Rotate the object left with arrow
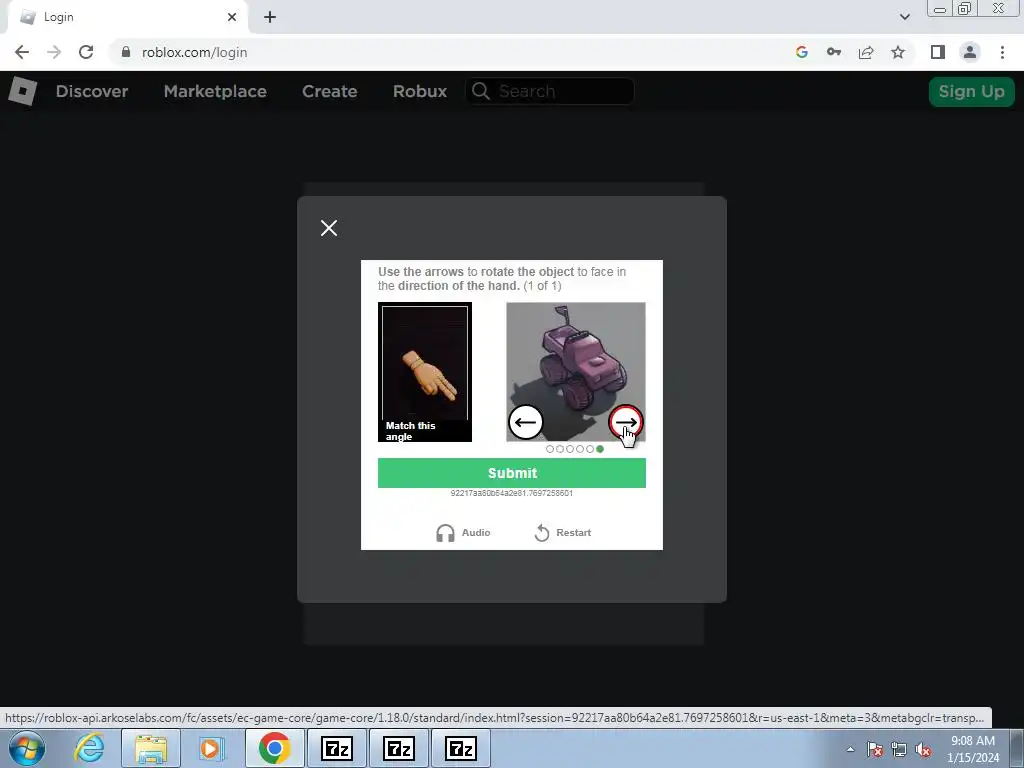The image size is (1024, 768). pyautogui.click(x=526, y=422)
